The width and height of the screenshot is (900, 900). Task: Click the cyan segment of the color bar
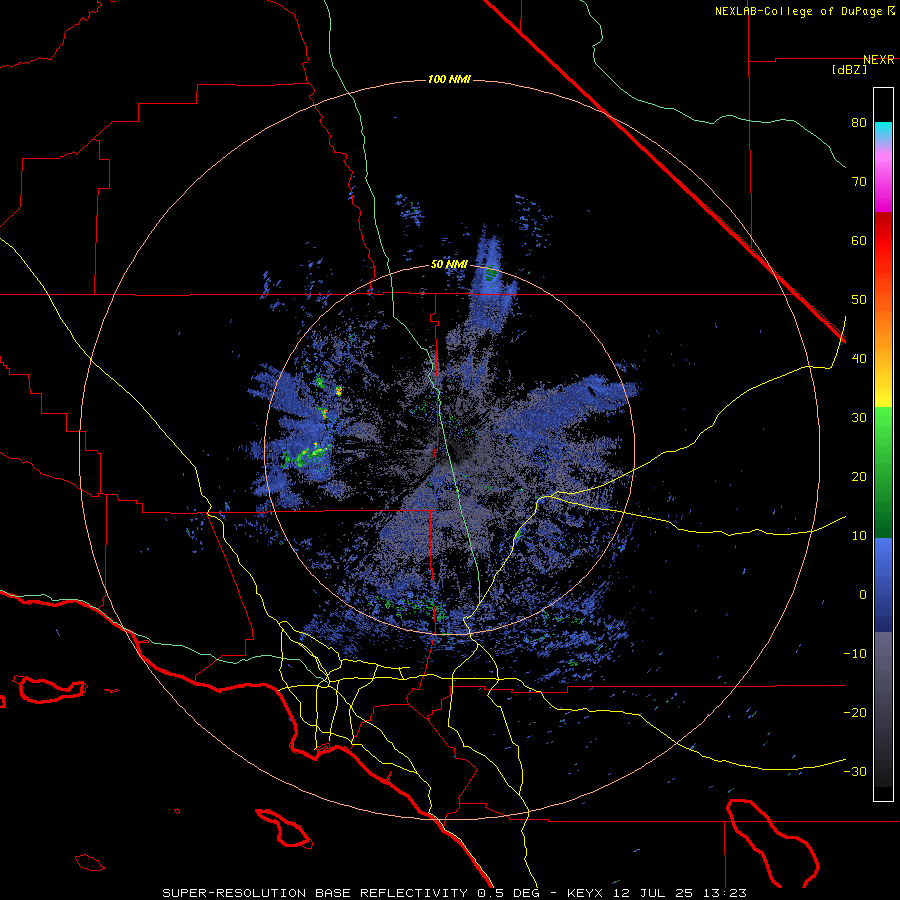coord(883,131)
